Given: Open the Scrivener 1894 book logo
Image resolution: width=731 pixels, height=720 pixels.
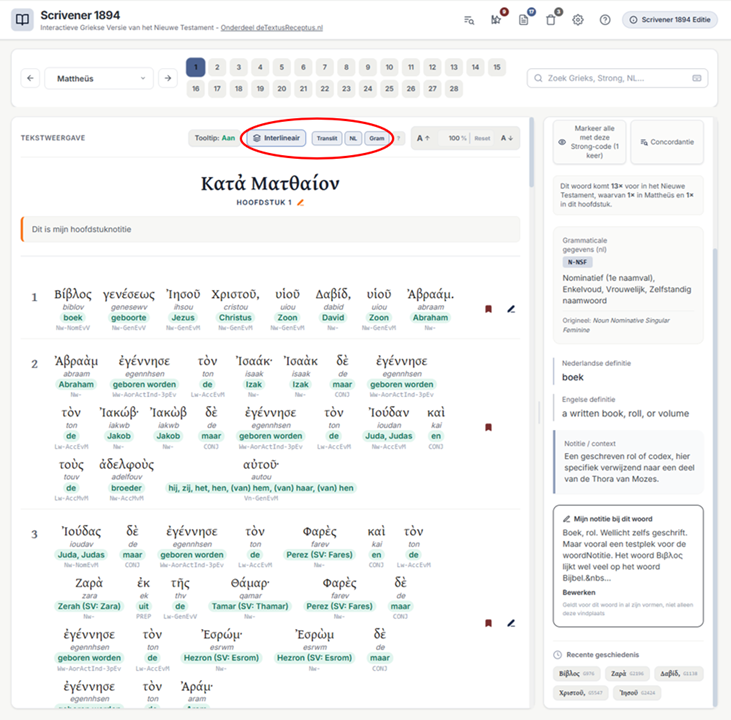Looking at the screenshot, I should [x=22, y=20].
